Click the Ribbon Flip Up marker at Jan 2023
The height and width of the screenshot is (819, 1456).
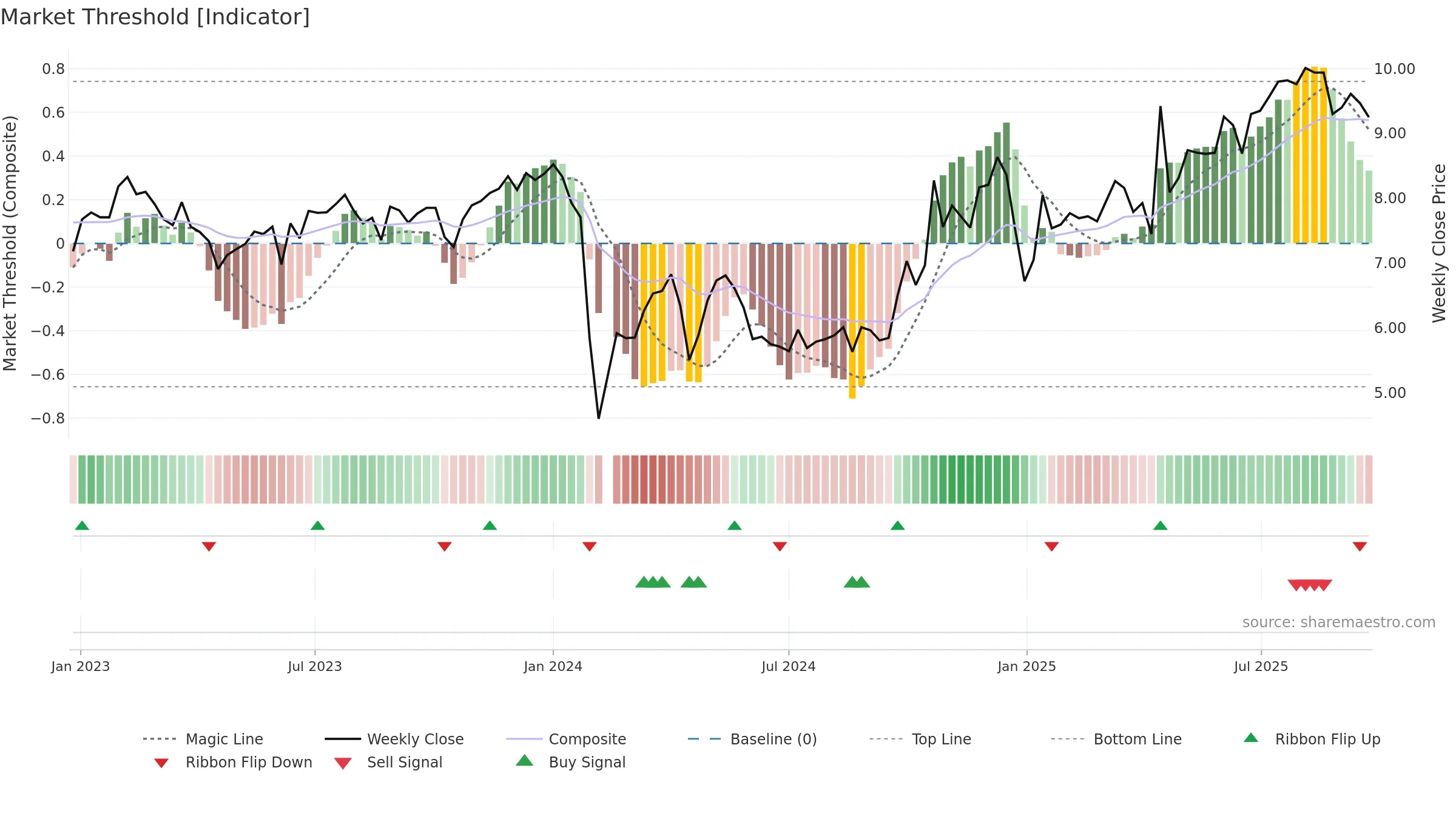pos(82,525)
